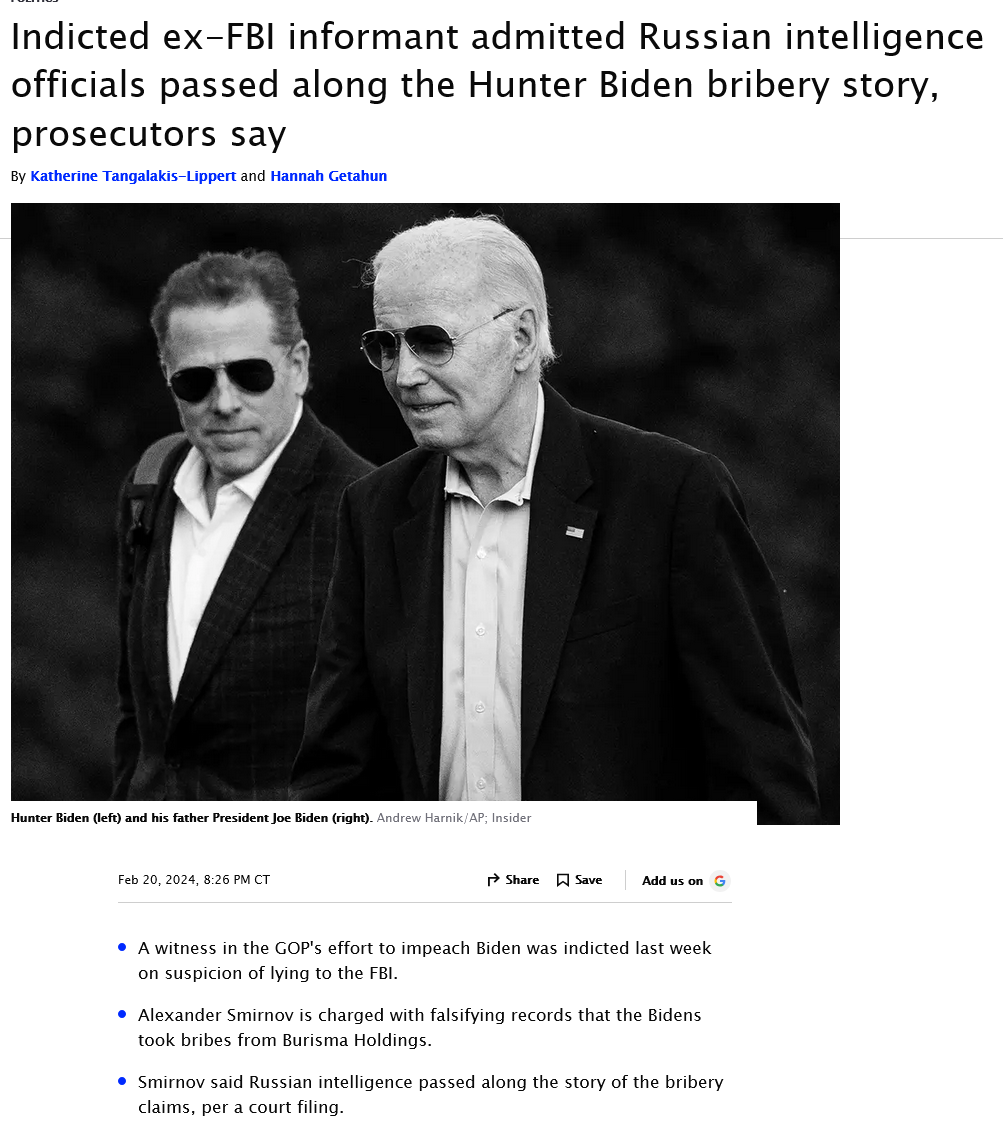Image resolution: width=1003 pixels, height=1145 pixels.
Task: Open author Katherine Tangalakis-Lippert's profile link
Action: click(133, 176)
